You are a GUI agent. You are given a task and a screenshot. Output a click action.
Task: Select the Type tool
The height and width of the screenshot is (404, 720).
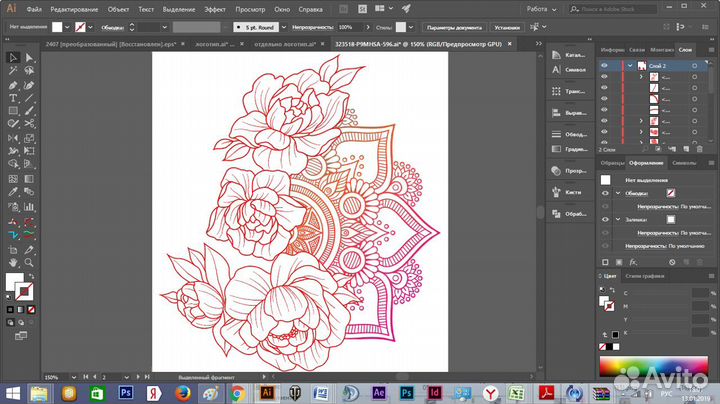[x=13, y=98]
